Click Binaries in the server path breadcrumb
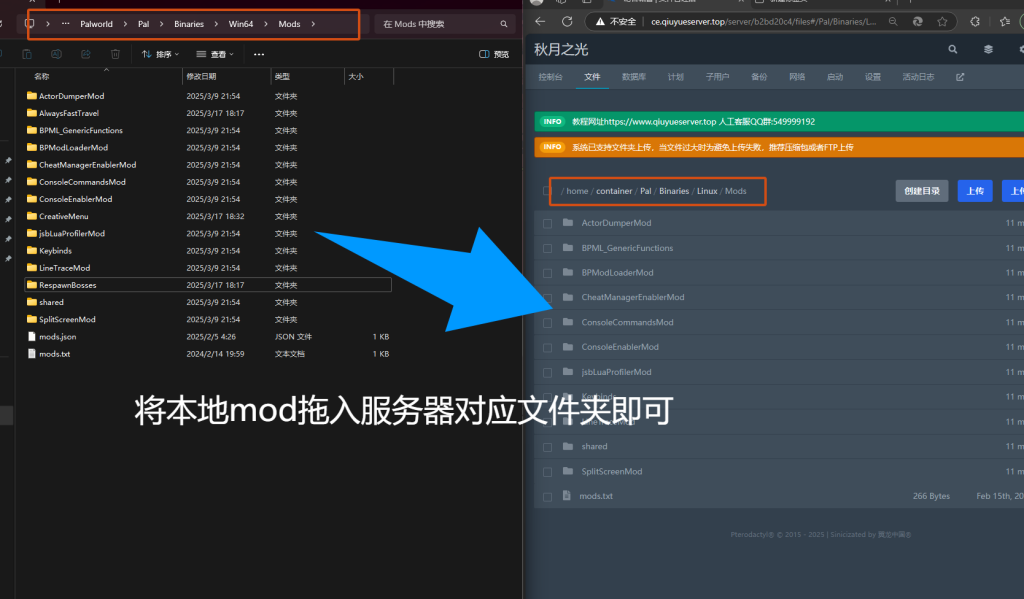The width and height of the screenshot is (1024, 599). (x=674, y=191)
